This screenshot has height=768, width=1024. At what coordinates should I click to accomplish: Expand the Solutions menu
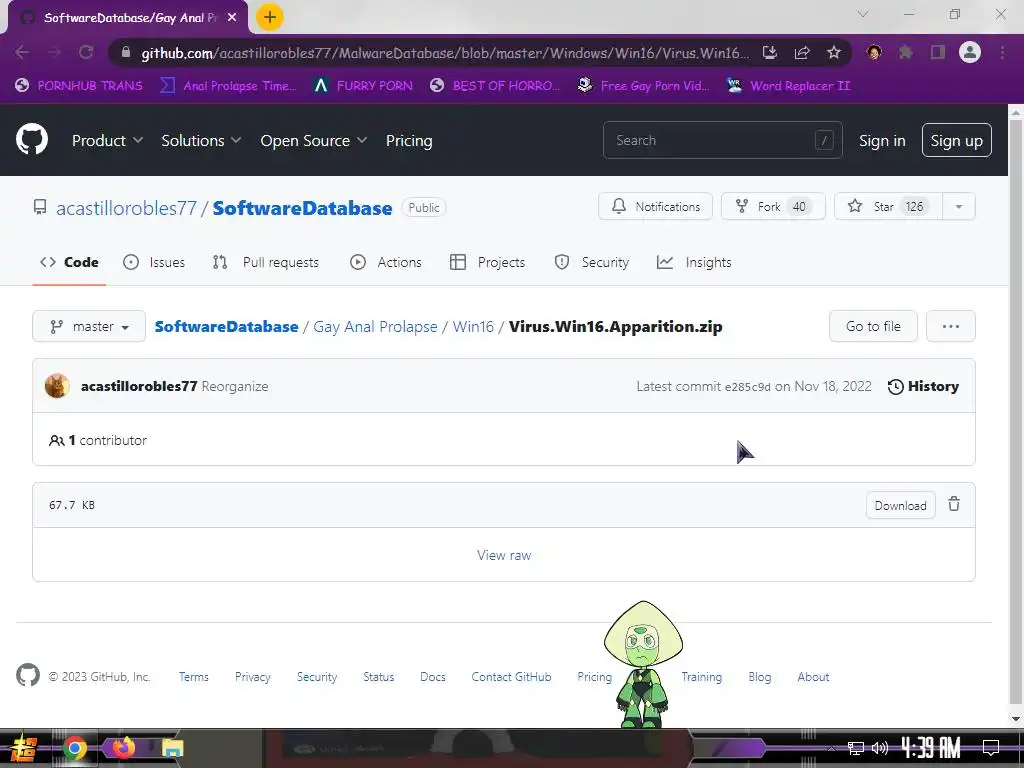point(201,140)
